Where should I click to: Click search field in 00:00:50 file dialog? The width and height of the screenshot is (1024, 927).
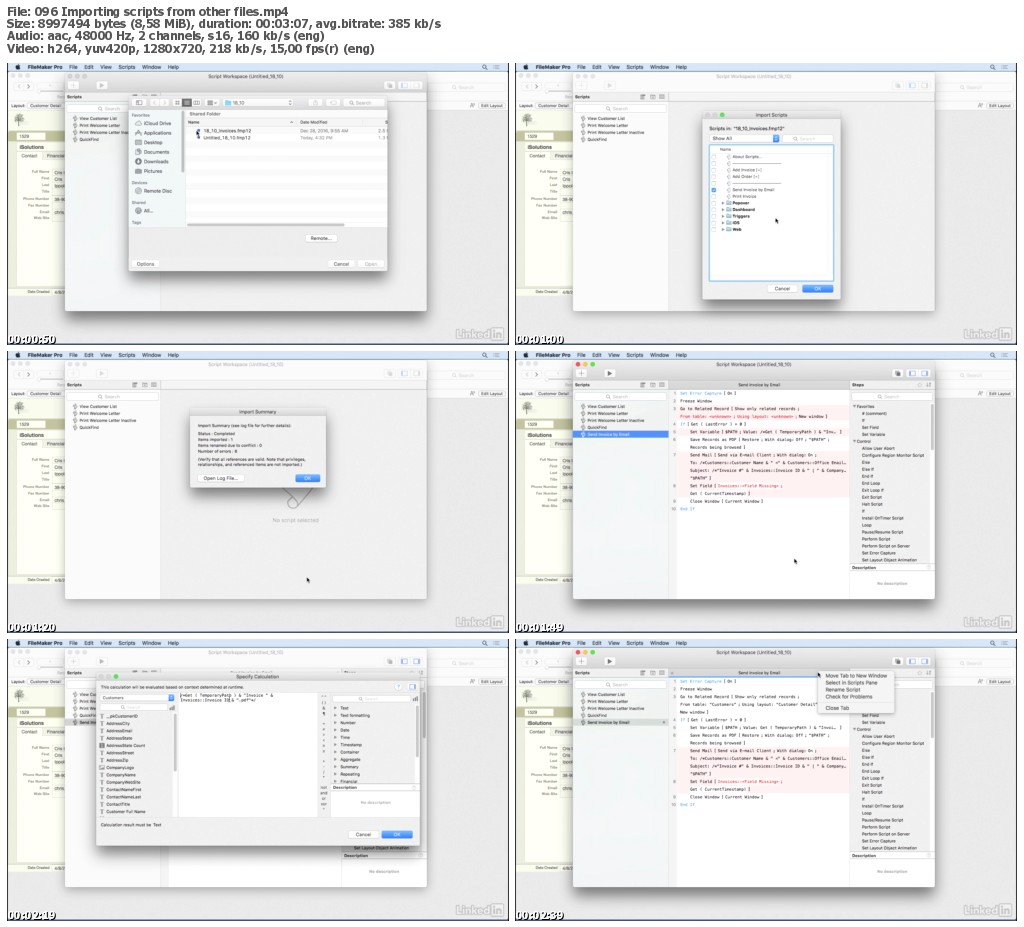(363, 103)
